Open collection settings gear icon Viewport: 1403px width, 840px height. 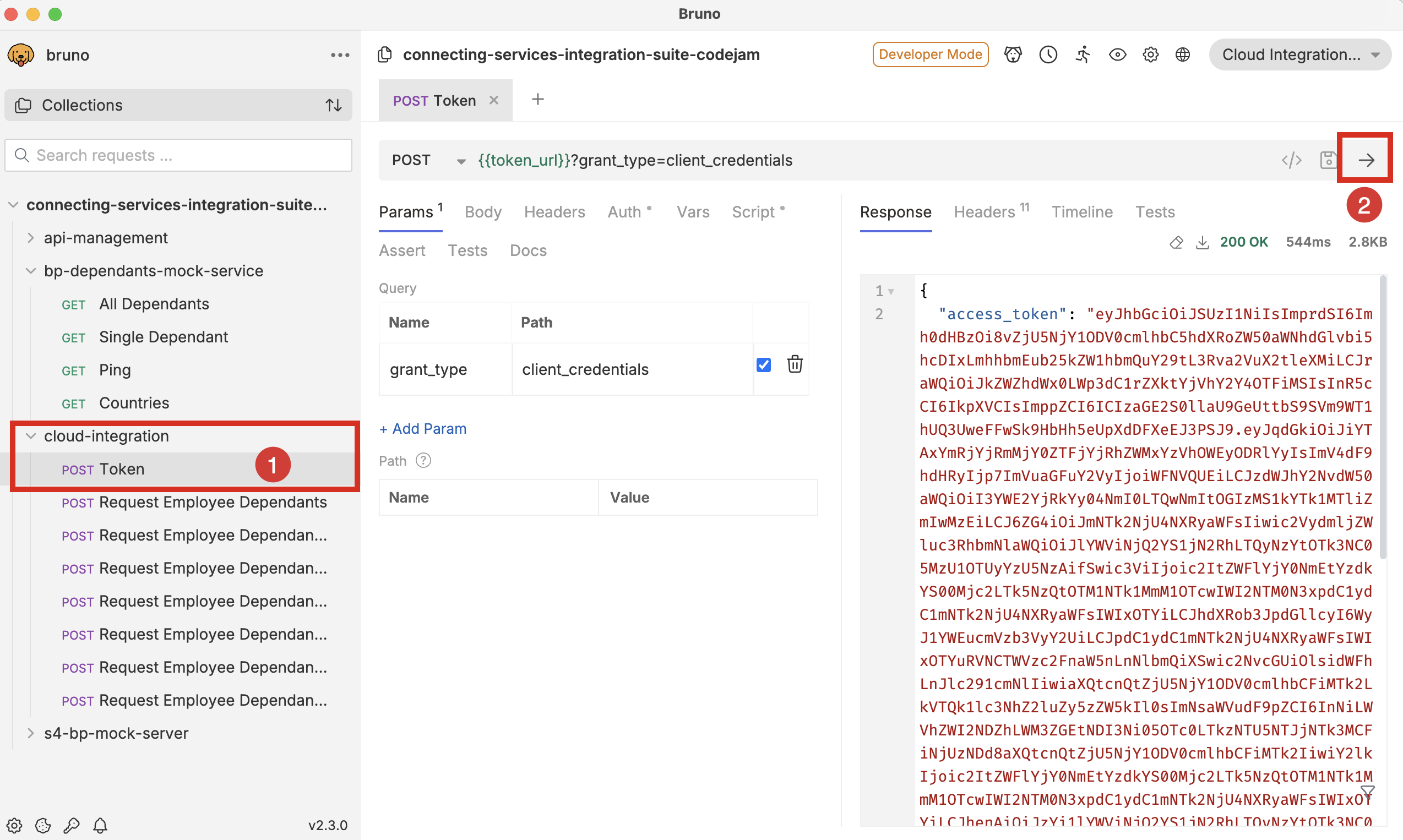pos(1150,54)
